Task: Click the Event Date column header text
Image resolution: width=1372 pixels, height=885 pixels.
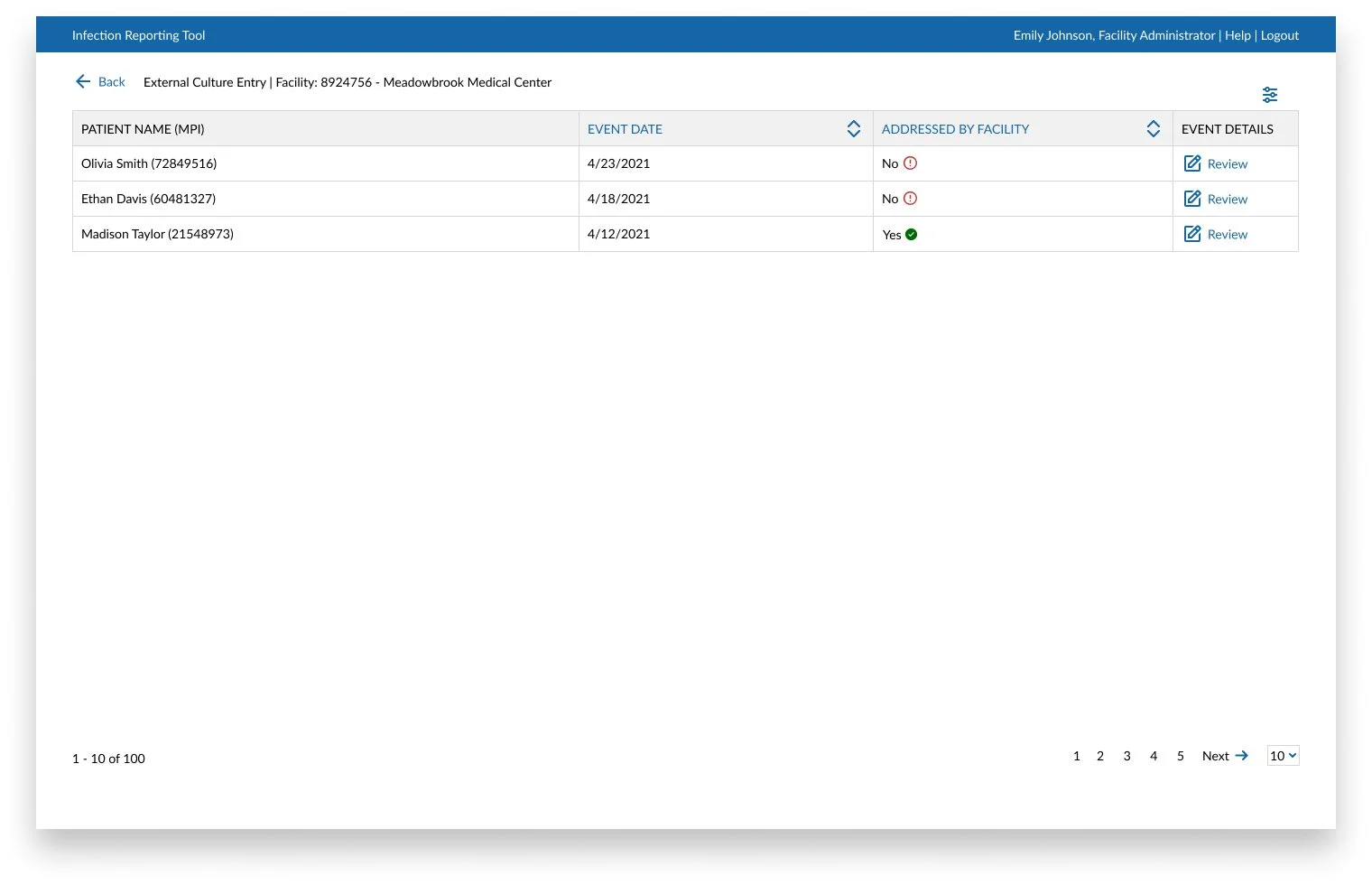Action: point(625,129)
